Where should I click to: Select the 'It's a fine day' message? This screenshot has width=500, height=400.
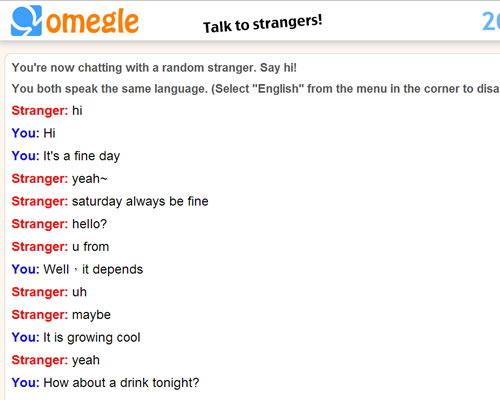tap(66, 156)
